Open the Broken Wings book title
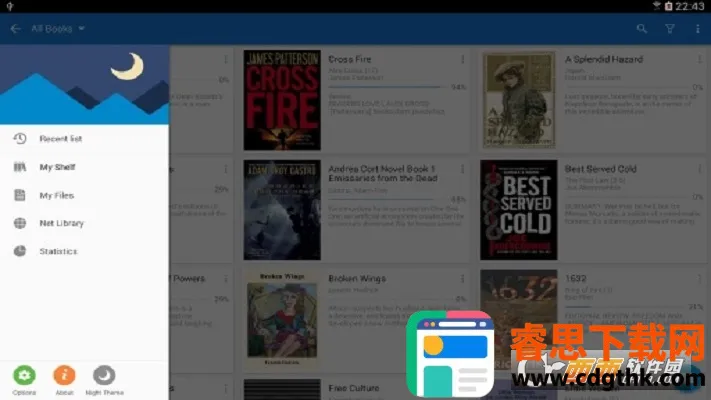 tap(357, 279)
